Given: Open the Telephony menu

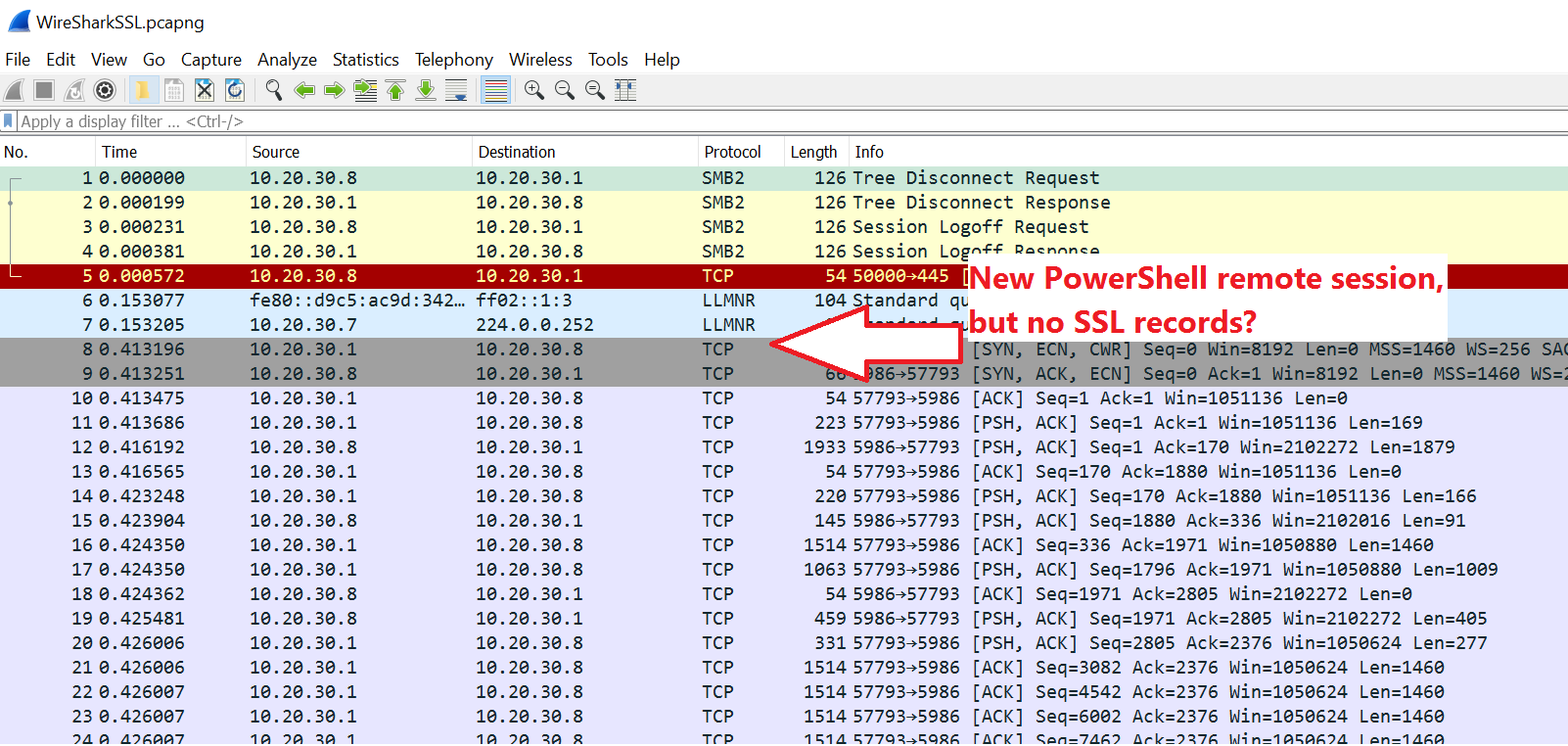Looking at the screenshot, I should pyautogui.click(x=453, y=60).
